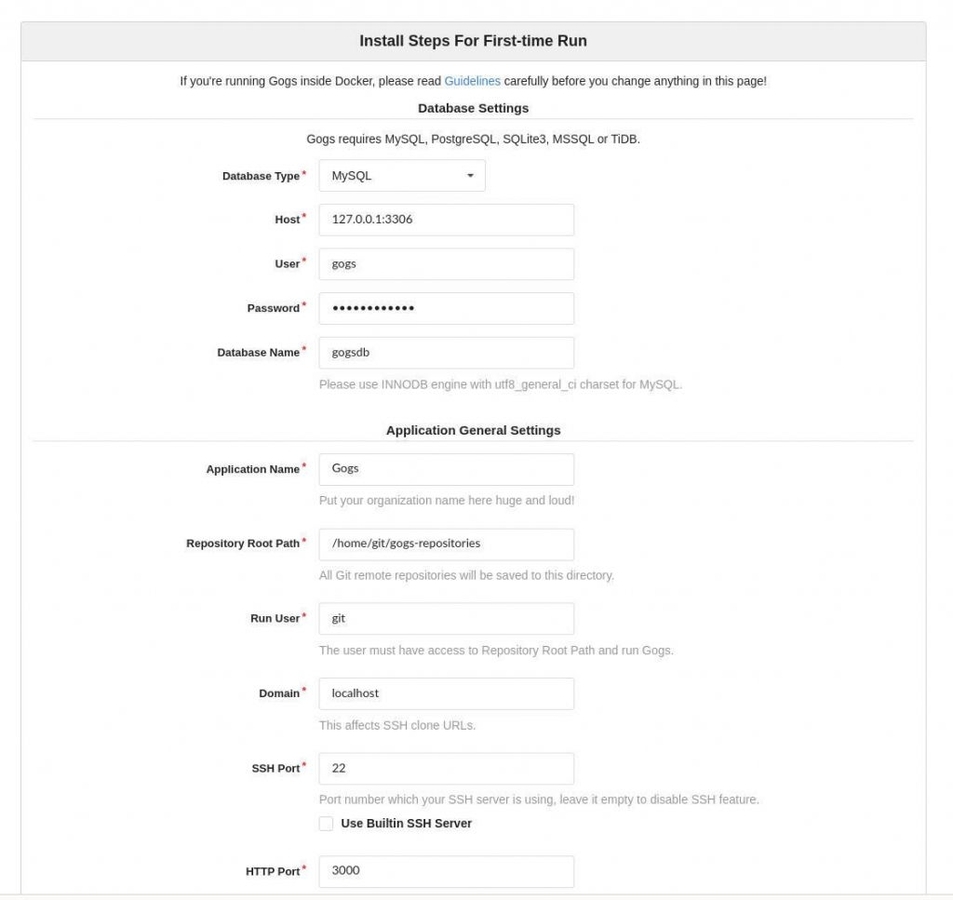Image resolution: width=953 pixels, height=900 pixels.
Task: Click the User input containing gogs
Action: [446, 264]
